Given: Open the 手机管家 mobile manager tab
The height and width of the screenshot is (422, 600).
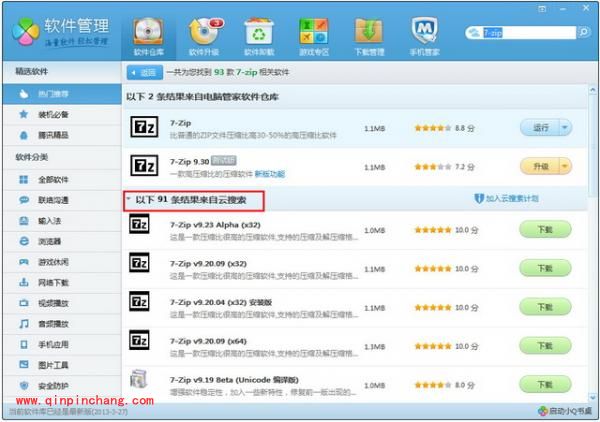Looking at the screenshot, I should click(424, 38).
